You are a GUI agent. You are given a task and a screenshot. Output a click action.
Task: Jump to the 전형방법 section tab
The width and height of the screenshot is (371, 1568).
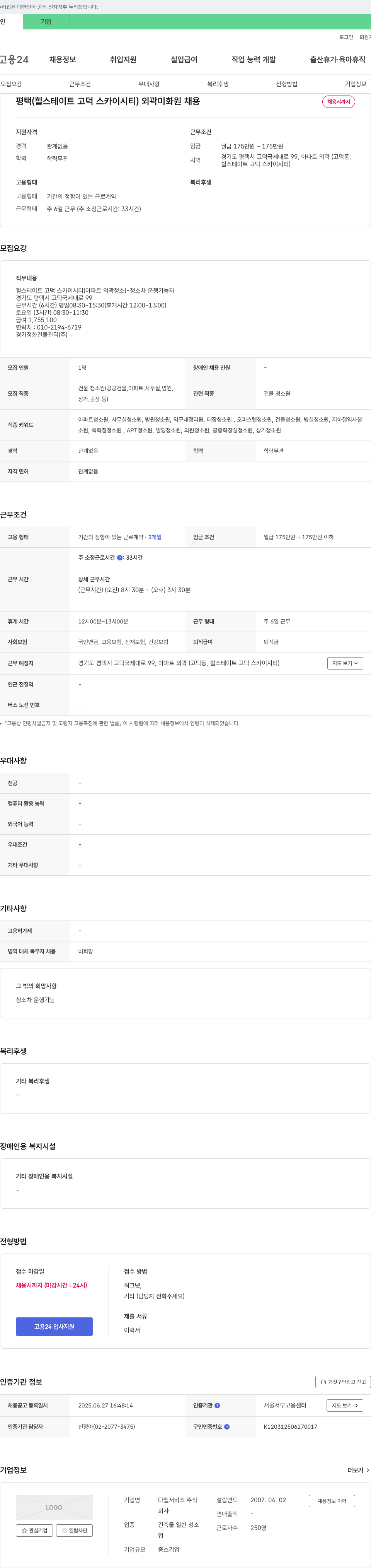coord(286,84)
